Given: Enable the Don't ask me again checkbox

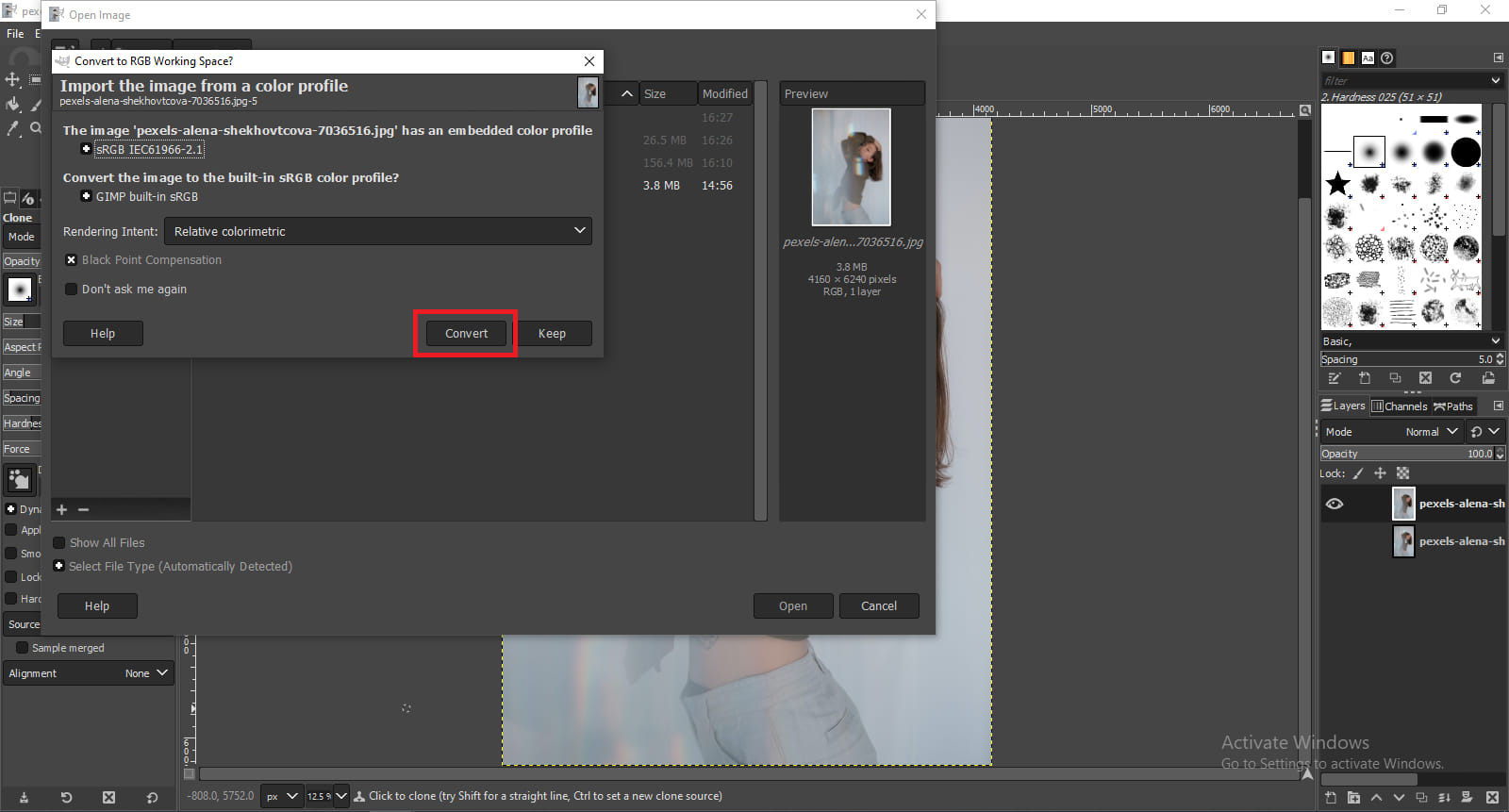Looking at the screenshot, I should coord(71,290).
